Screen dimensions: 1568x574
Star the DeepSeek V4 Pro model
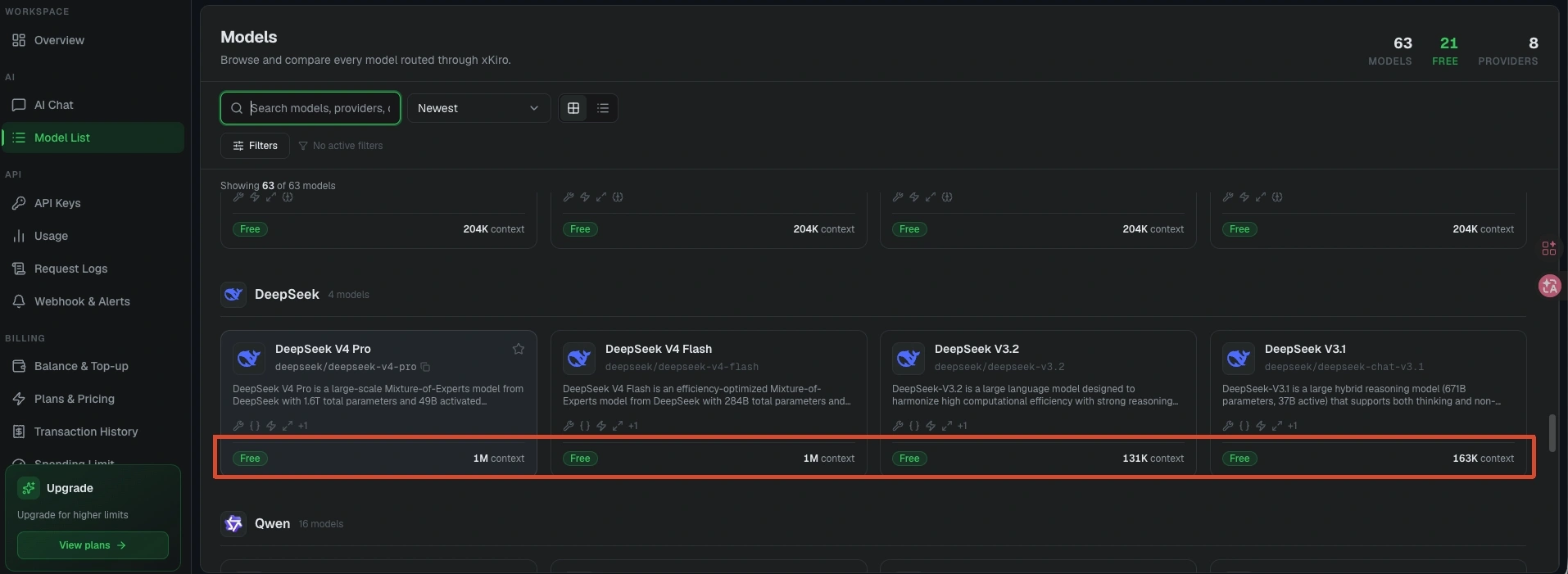[519, 349]
